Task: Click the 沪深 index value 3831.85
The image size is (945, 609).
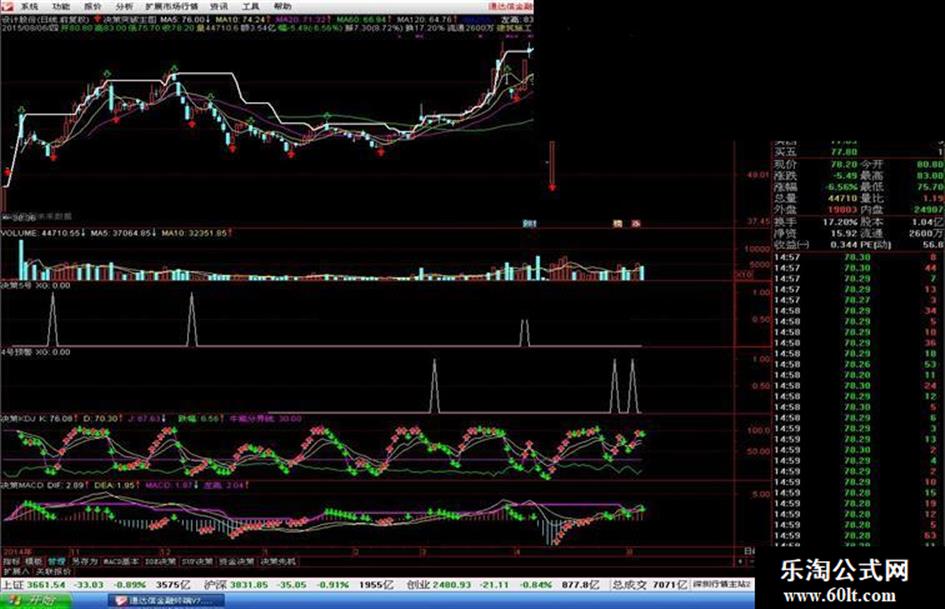Action: coord(248,584)
